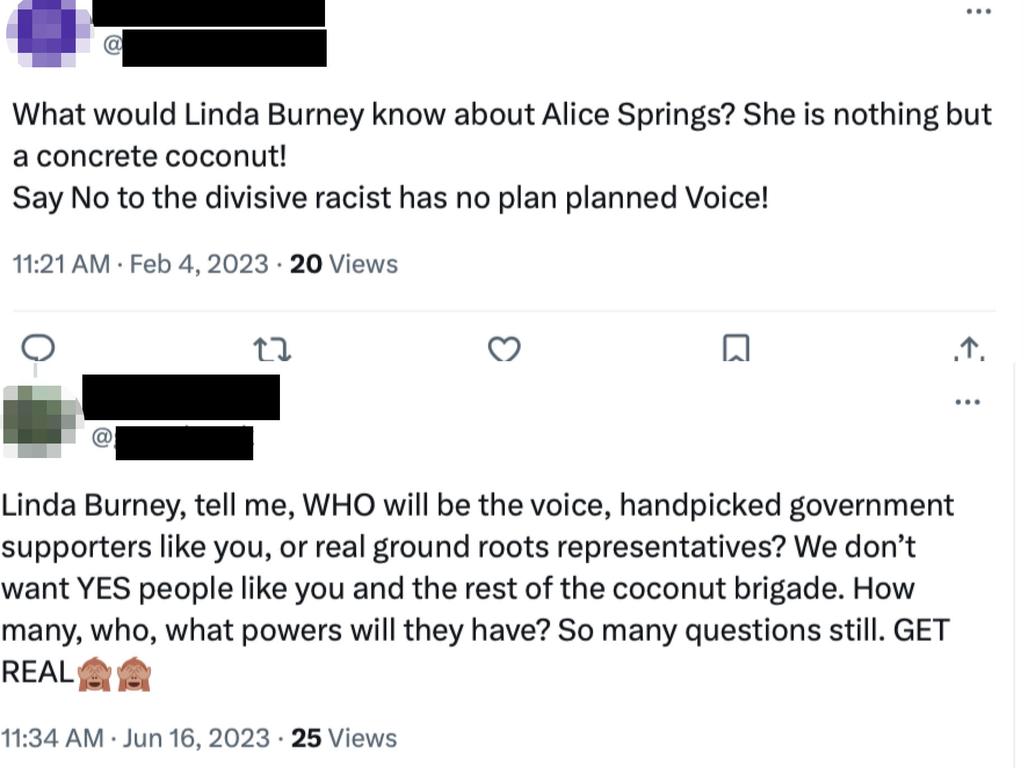
Task: Retweet the first tweet
Action: coord(272,349)
